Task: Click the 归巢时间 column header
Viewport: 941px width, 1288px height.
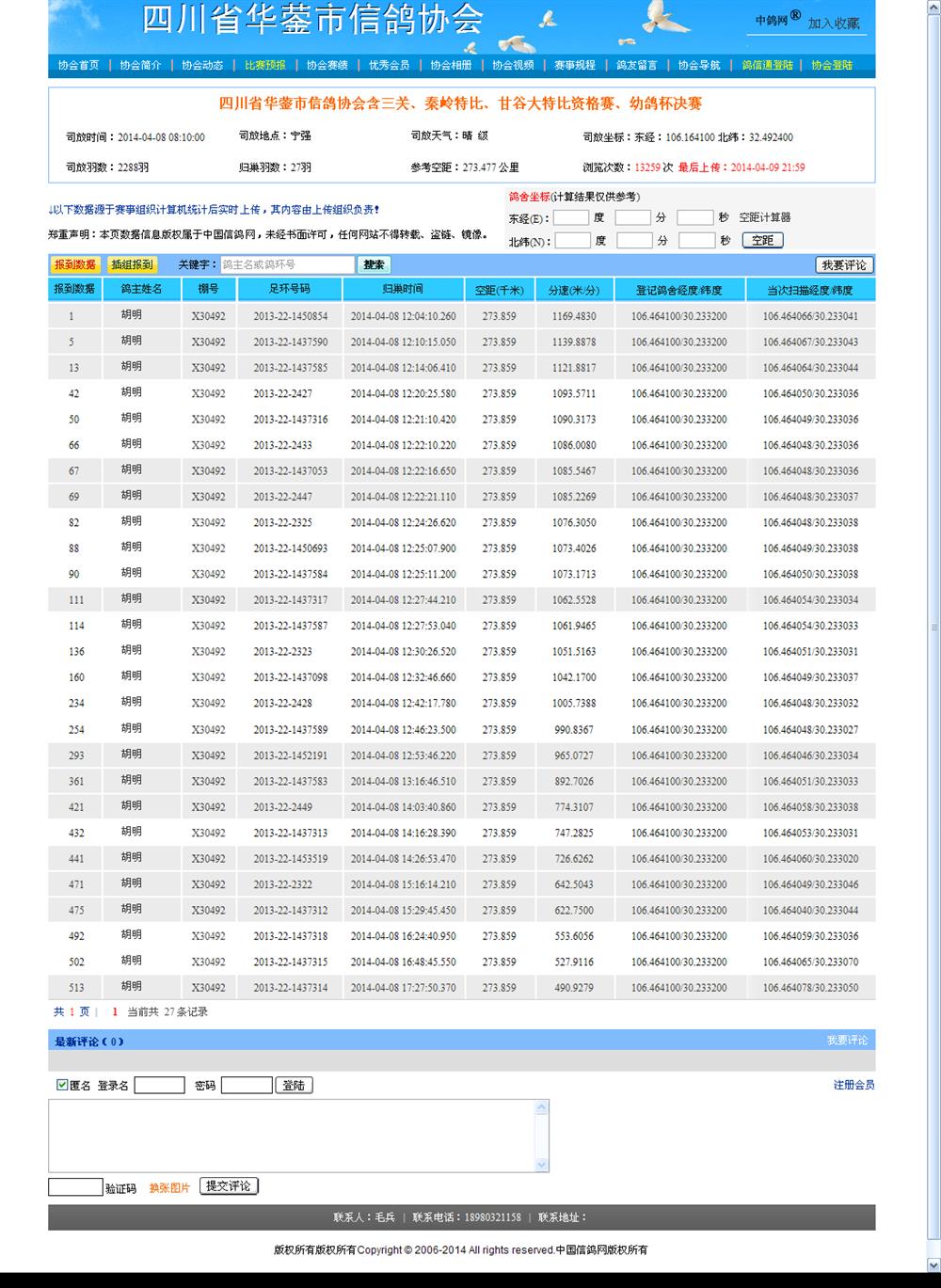Action: pos(403,290)
